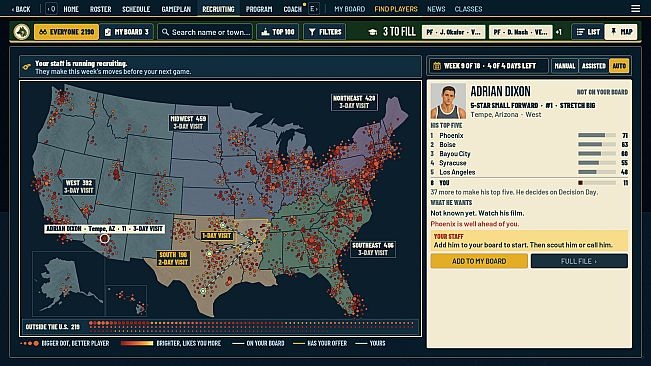This screenshot has height=366, width=651.
Task: Open the Schedule menu
Action: [136, 9]
